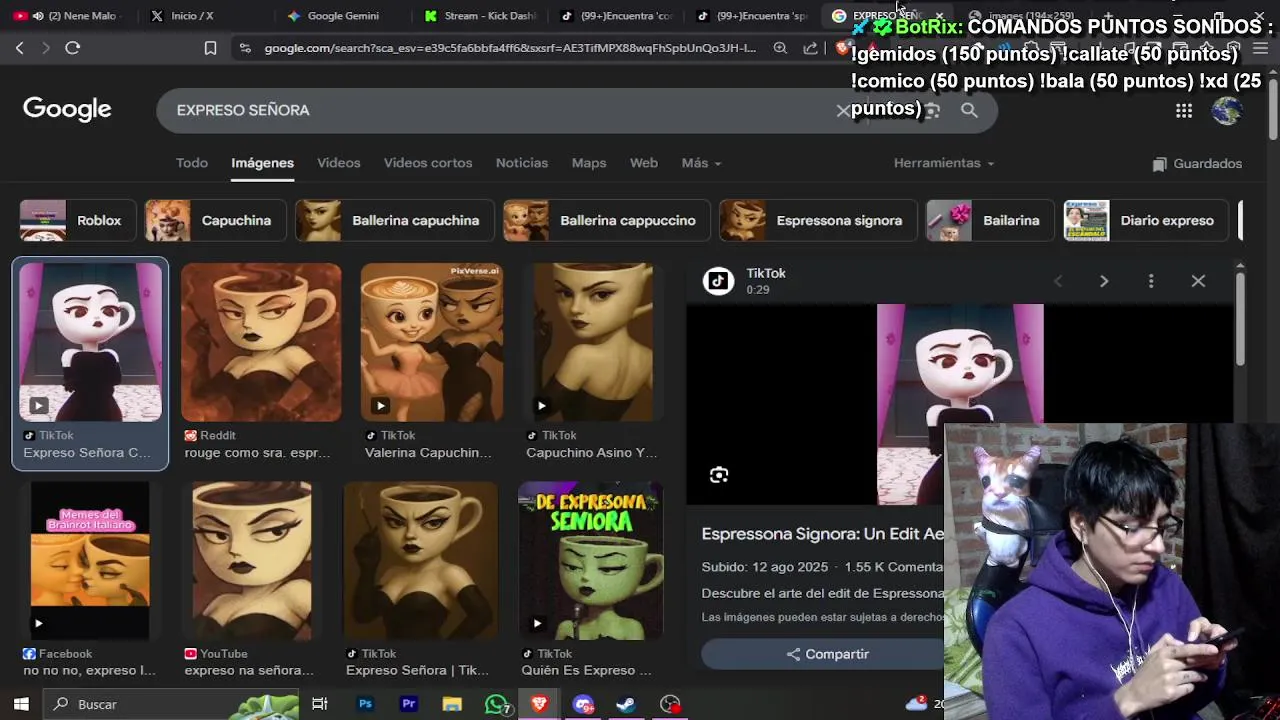Launch Photoshop from the taskbar

[x=365, y=704]
